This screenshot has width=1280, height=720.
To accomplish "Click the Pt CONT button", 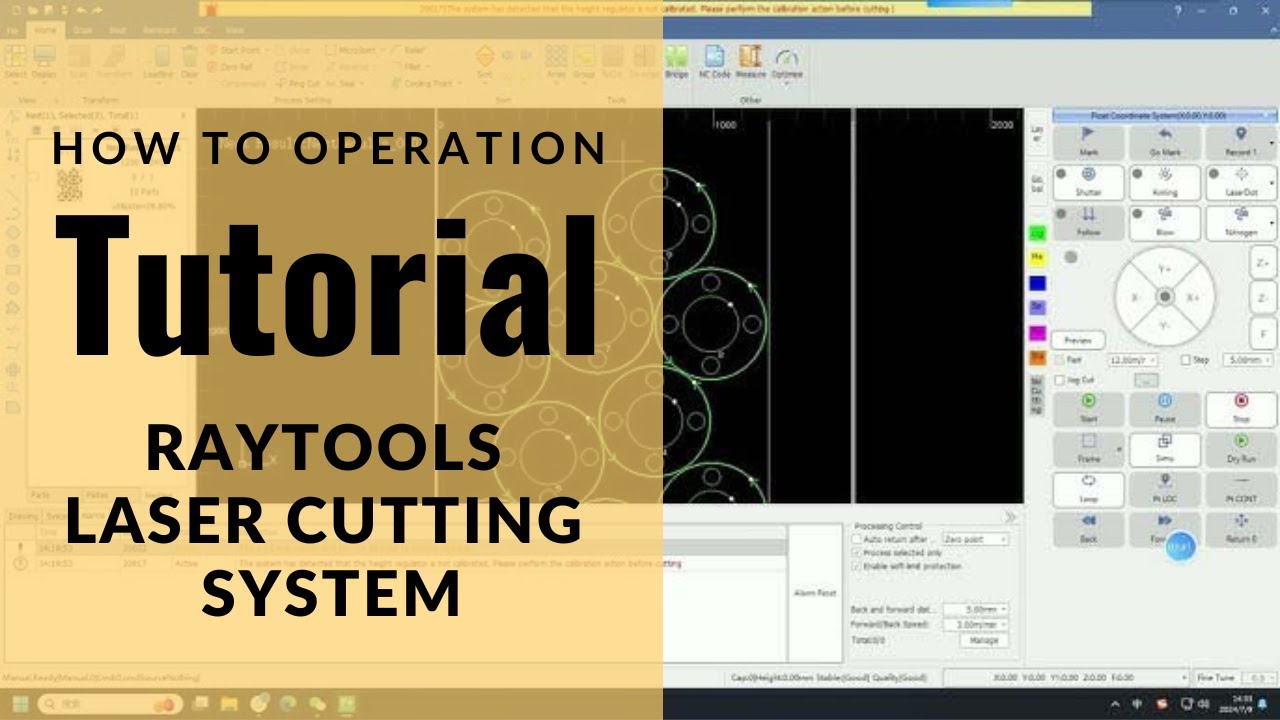I will click(x=1241, y=488).
